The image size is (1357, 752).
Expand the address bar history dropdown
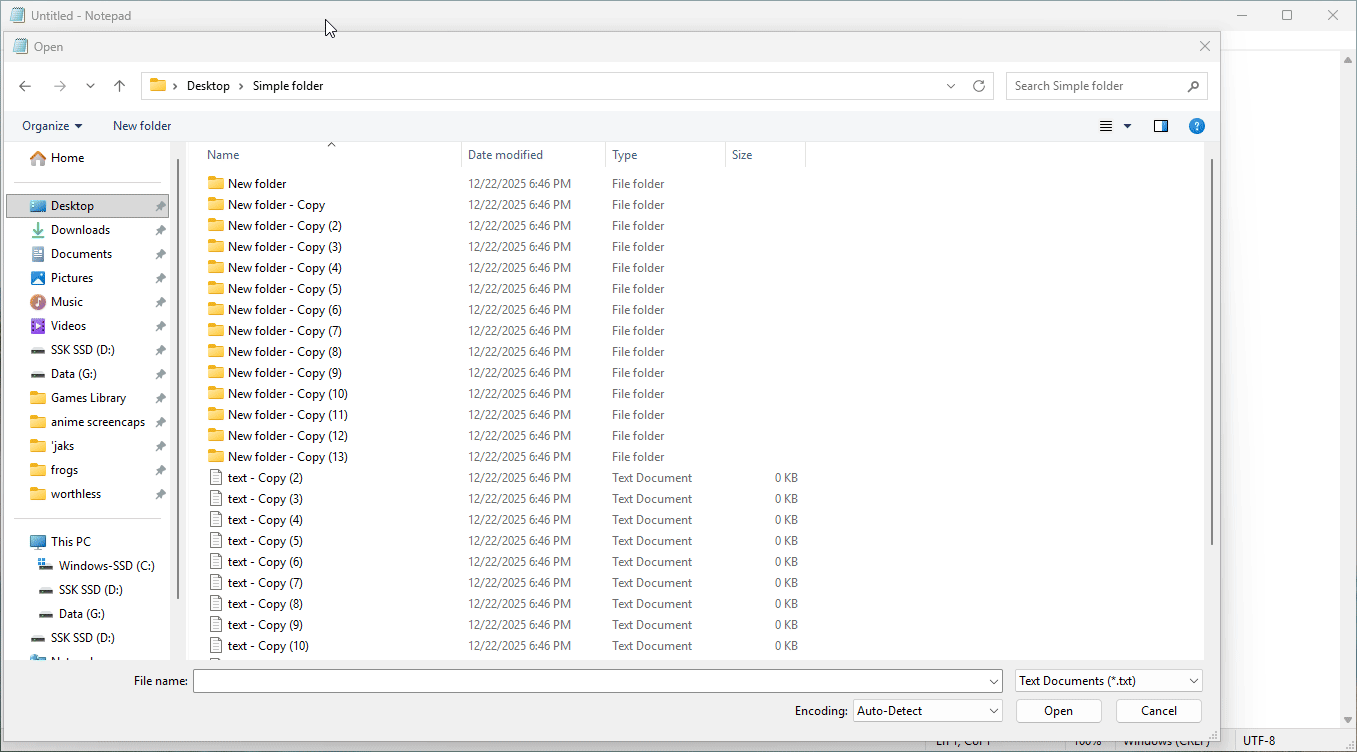(x=951, y=86)
